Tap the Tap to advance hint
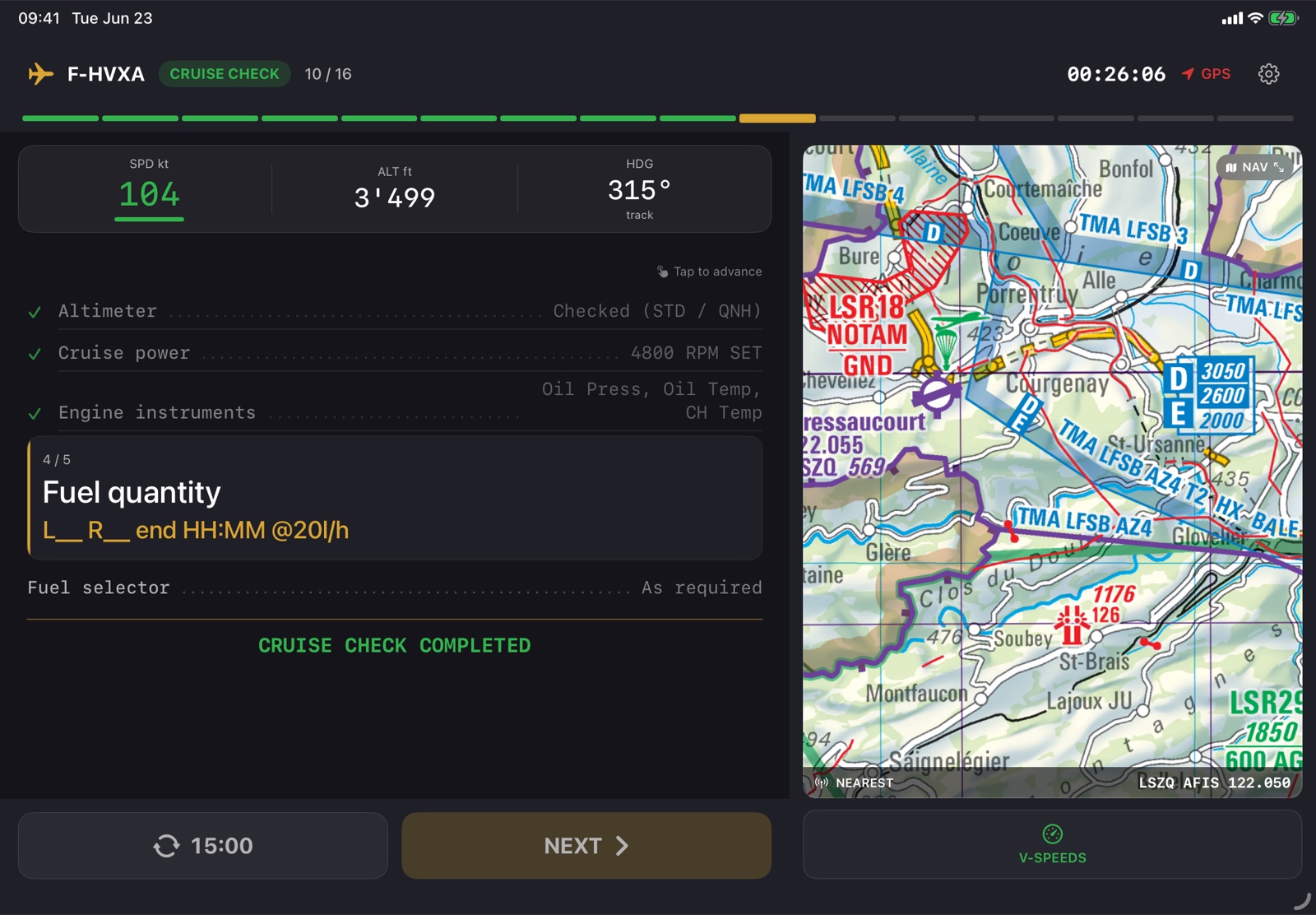1316x915 pixels. (x=717, y=272)
